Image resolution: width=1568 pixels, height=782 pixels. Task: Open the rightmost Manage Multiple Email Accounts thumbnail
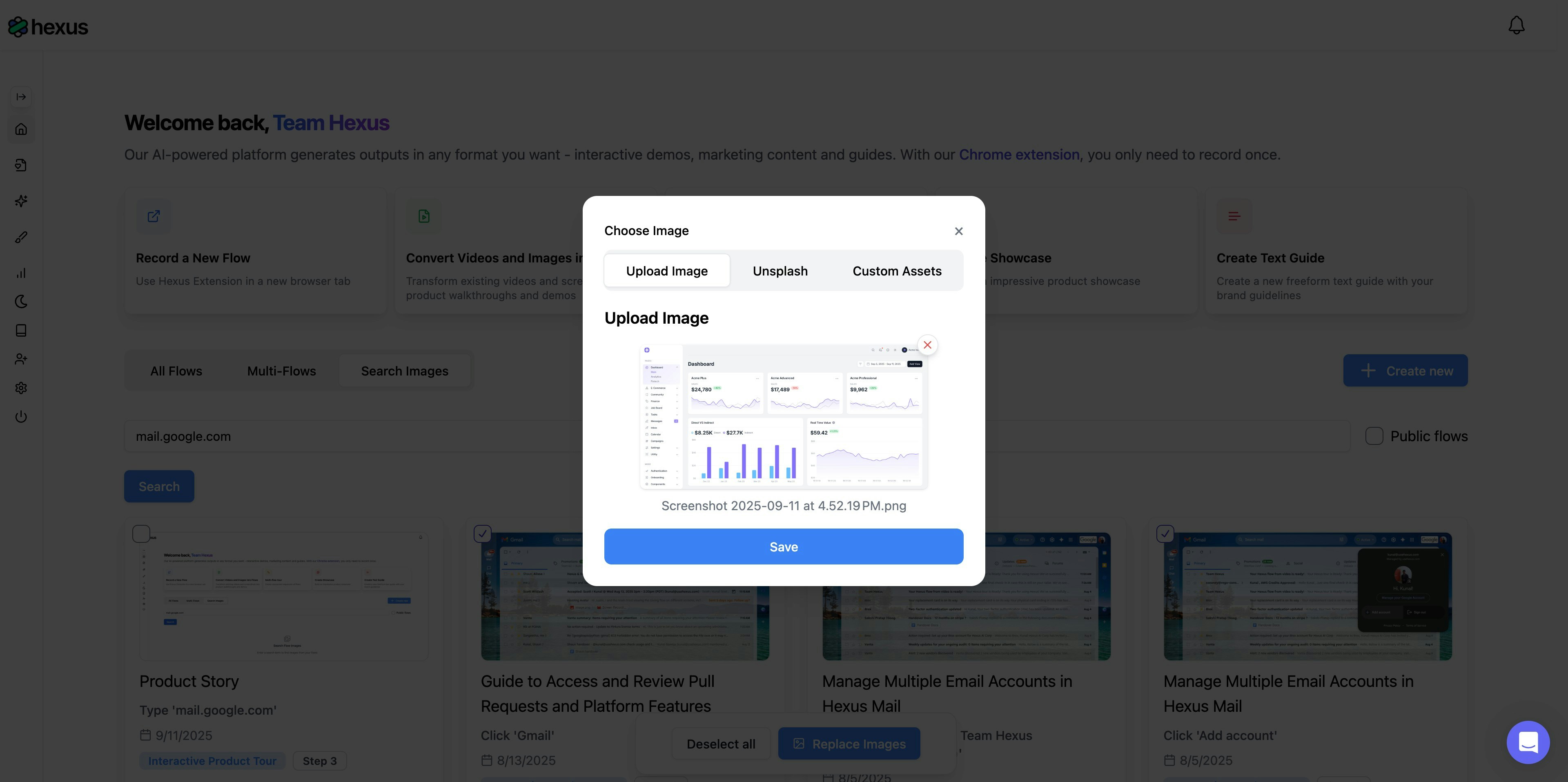point(1307,596)
